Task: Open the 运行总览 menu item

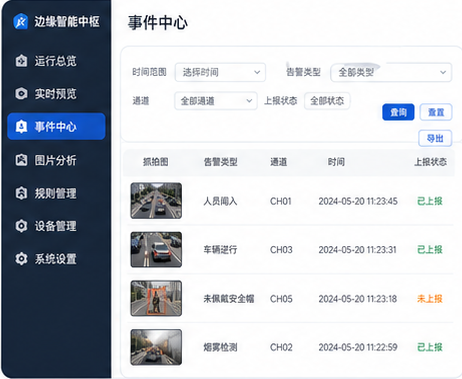Action: 56,61
